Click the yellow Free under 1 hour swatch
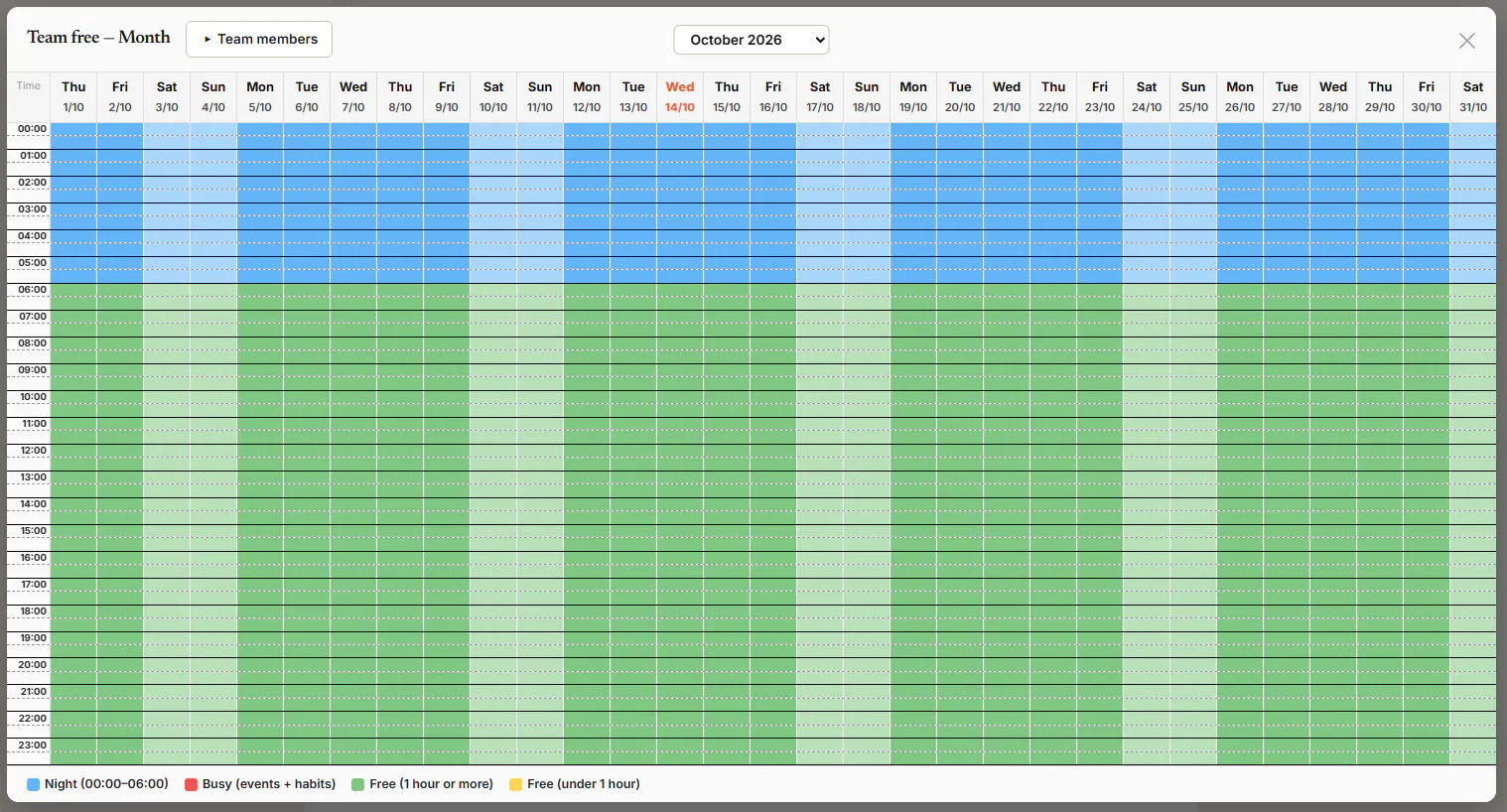The height and width of the screenshot is (812, 1507). (516, 784)
